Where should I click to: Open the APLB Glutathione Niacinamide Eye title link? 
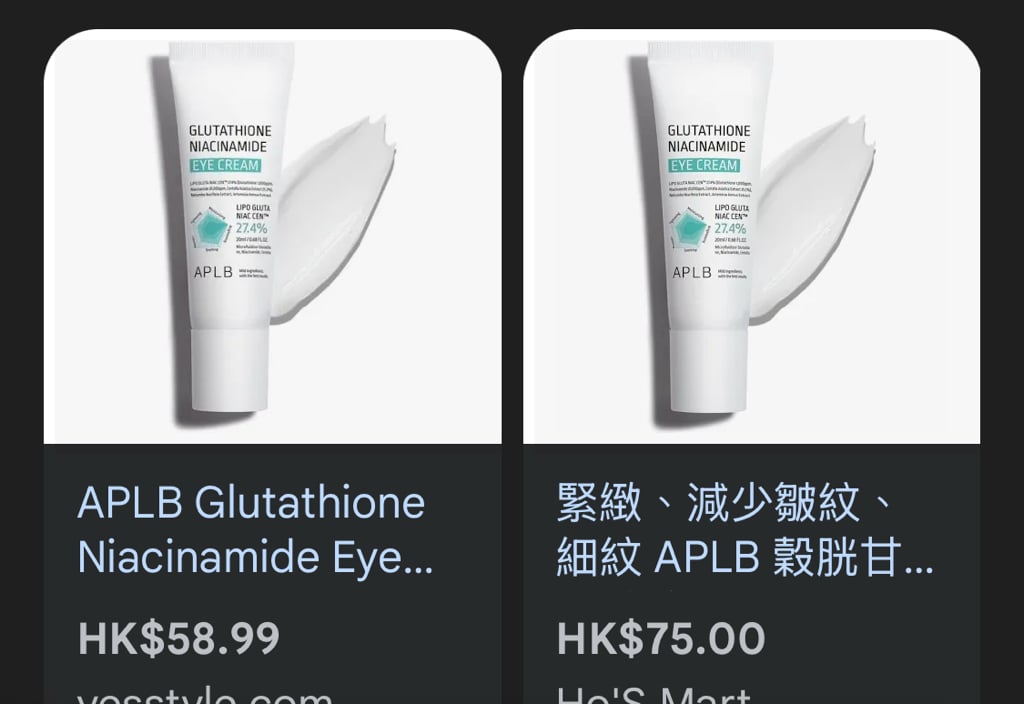pos(255,530)
